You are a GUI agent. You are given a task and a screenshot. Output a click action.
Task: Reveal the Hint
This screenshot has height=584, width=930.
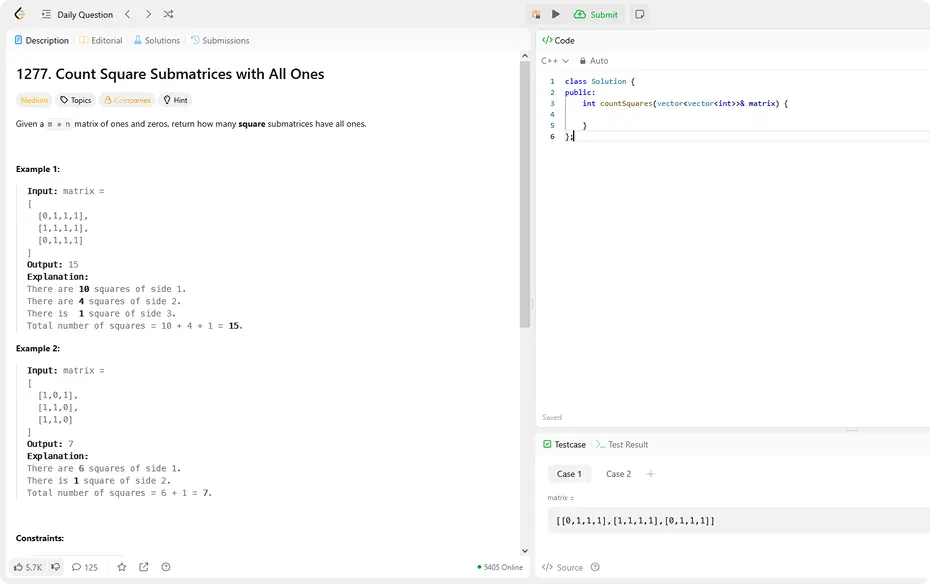[x=175, y=100]
